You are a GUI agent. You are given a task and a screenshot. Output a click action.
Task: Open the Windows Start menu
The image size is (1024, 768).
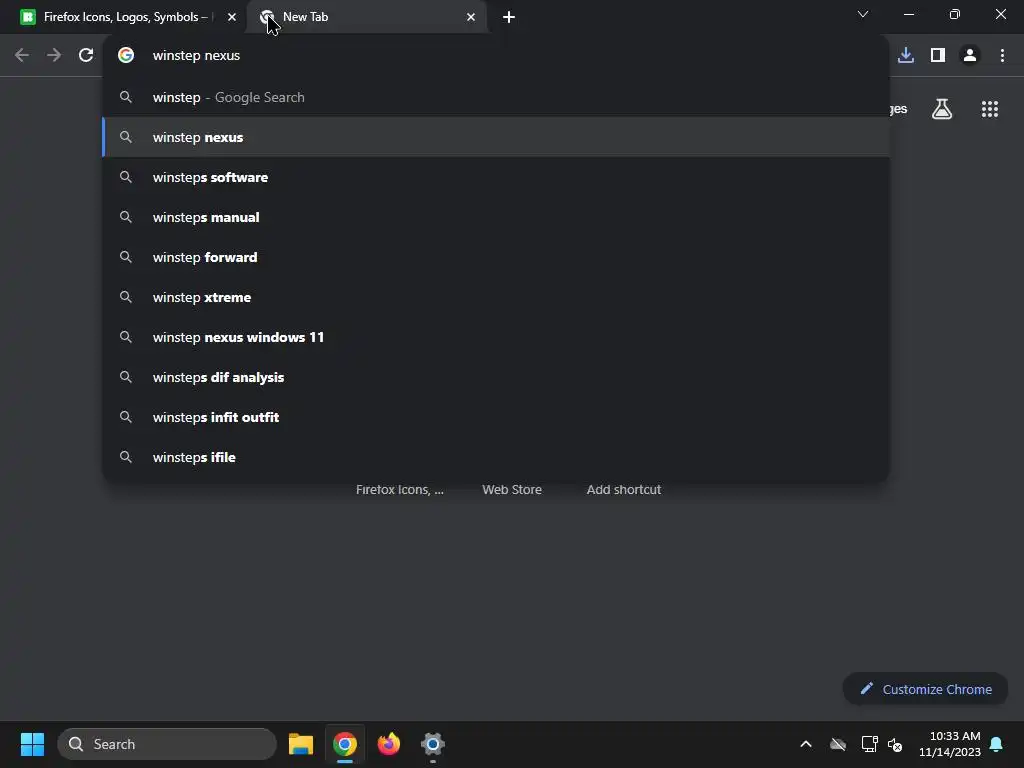[x=32, y=744]
